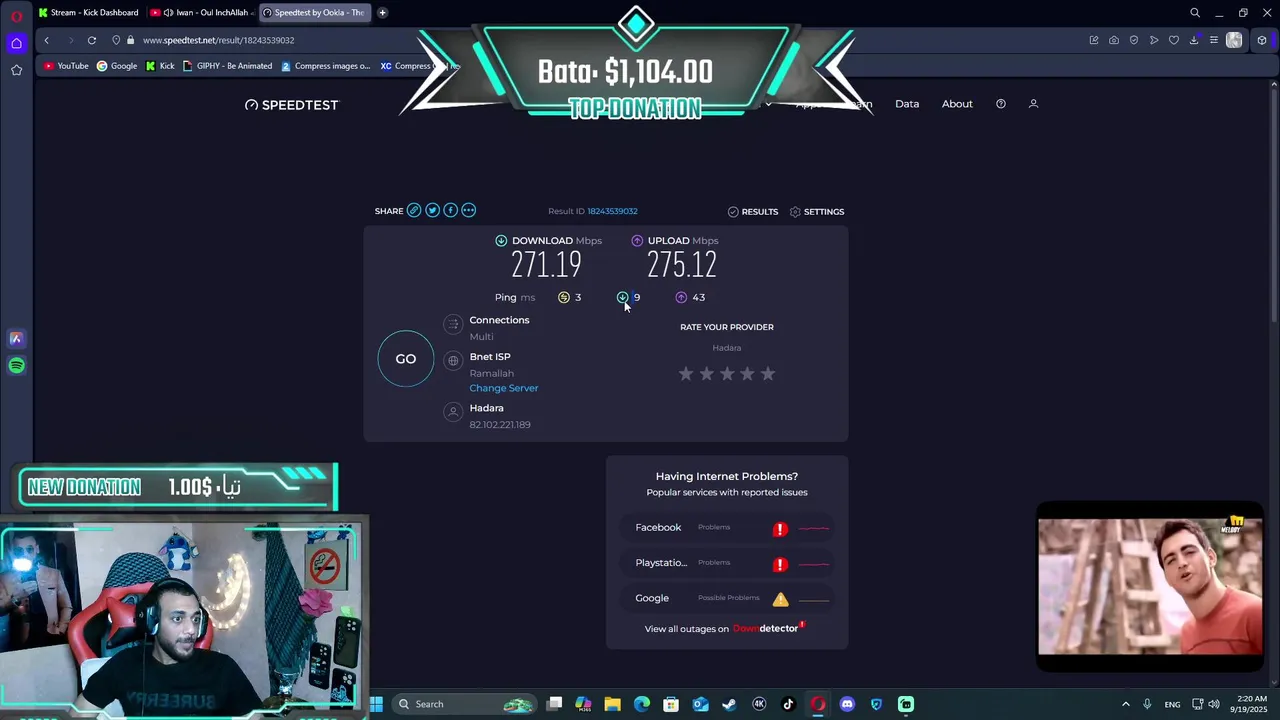Open Compress images bookmark
1280x720 pixels.
[326, 66]
